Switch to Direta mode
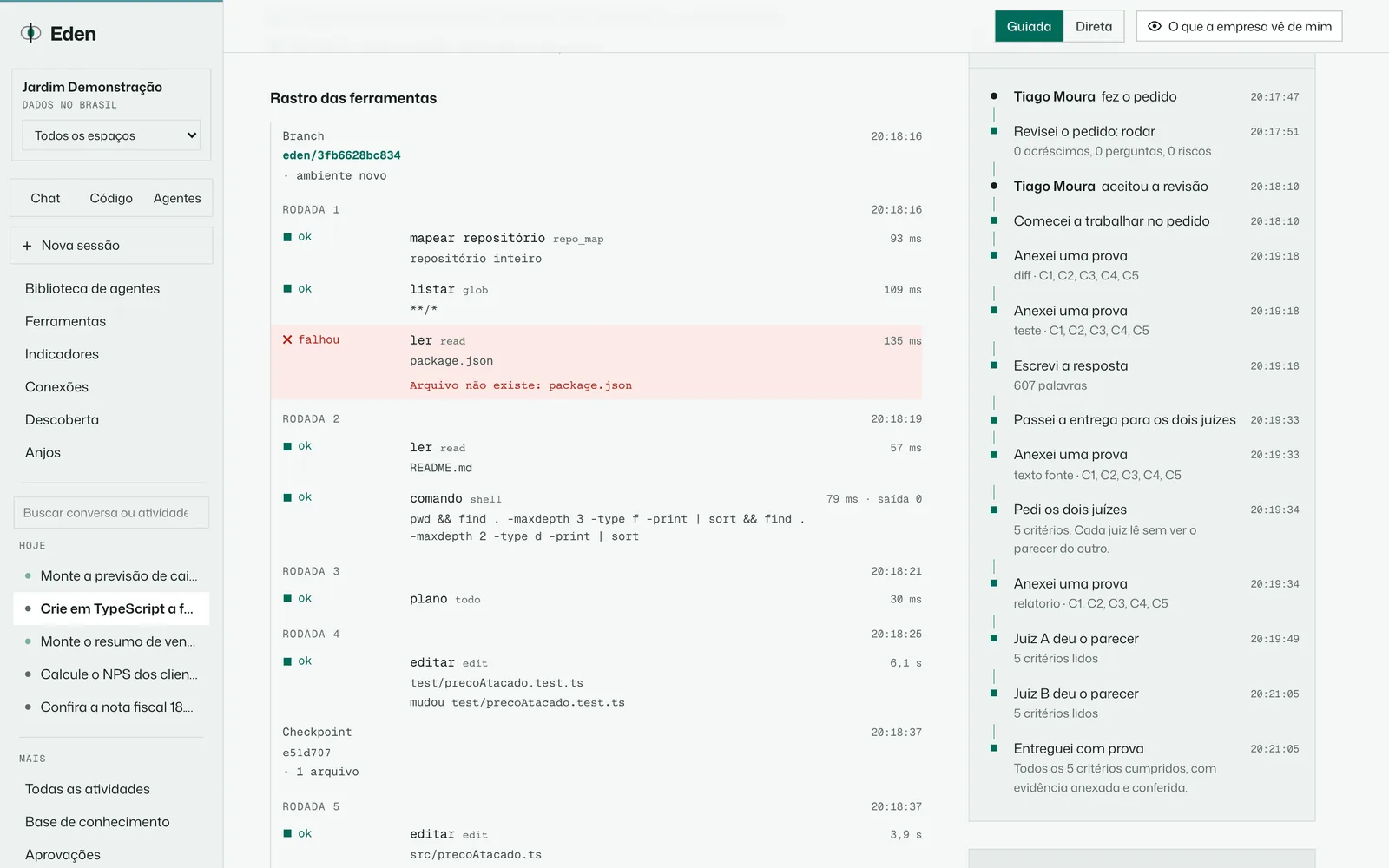 click(x=1094, y=26)
